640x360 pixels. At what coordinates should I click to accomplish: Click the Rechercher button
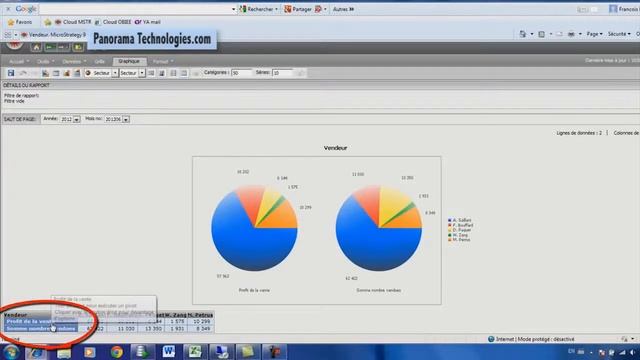(258, 9)
